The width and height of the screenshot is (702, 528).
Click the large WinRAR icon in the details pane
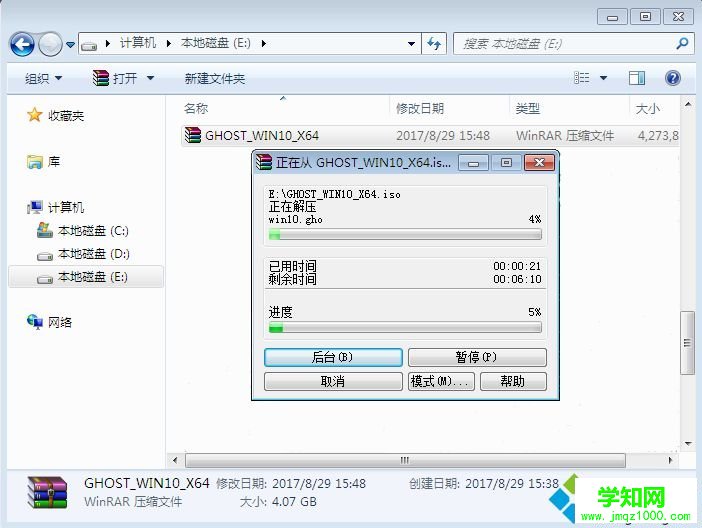(47, 493)
